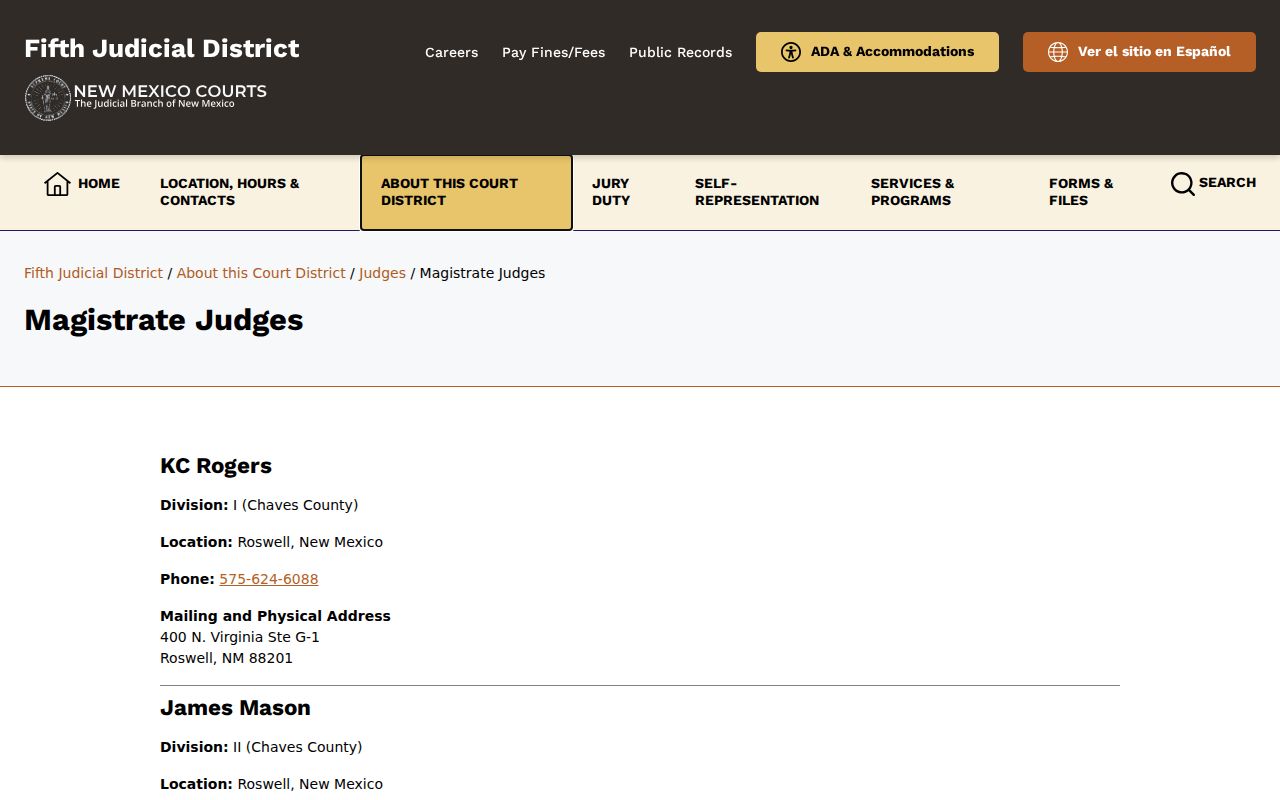The height and width of the screenshot is (800, 1280).
Task: Click the address line 400 N. Virginia Ste G-1
Action: click(240, 637)
